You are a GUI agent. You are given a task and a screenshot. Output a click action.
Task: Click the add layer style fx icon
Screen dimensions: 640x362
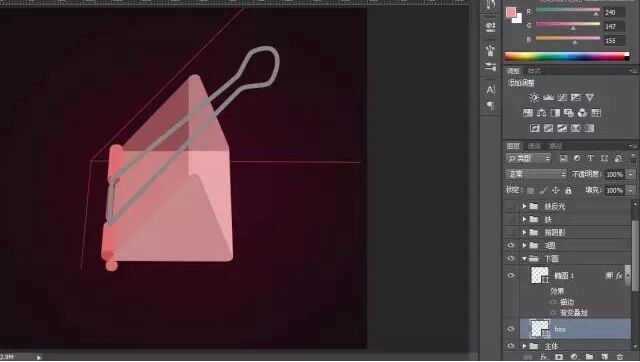tap(543, 357)
